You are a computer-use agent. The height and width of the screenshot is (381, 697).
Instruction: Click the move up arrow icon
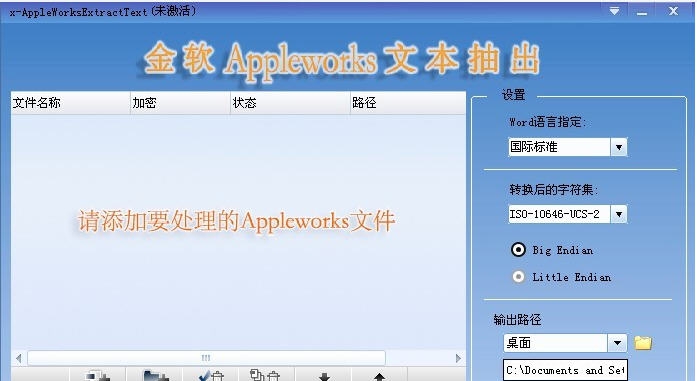(379, 377)
